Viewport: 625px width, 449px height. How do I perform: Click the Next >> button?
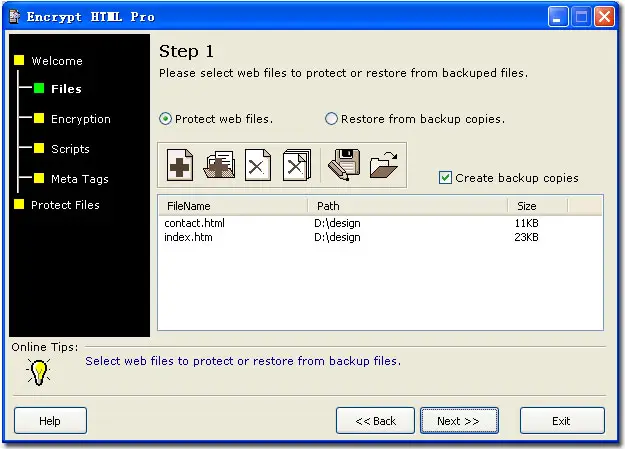point(459,421)
